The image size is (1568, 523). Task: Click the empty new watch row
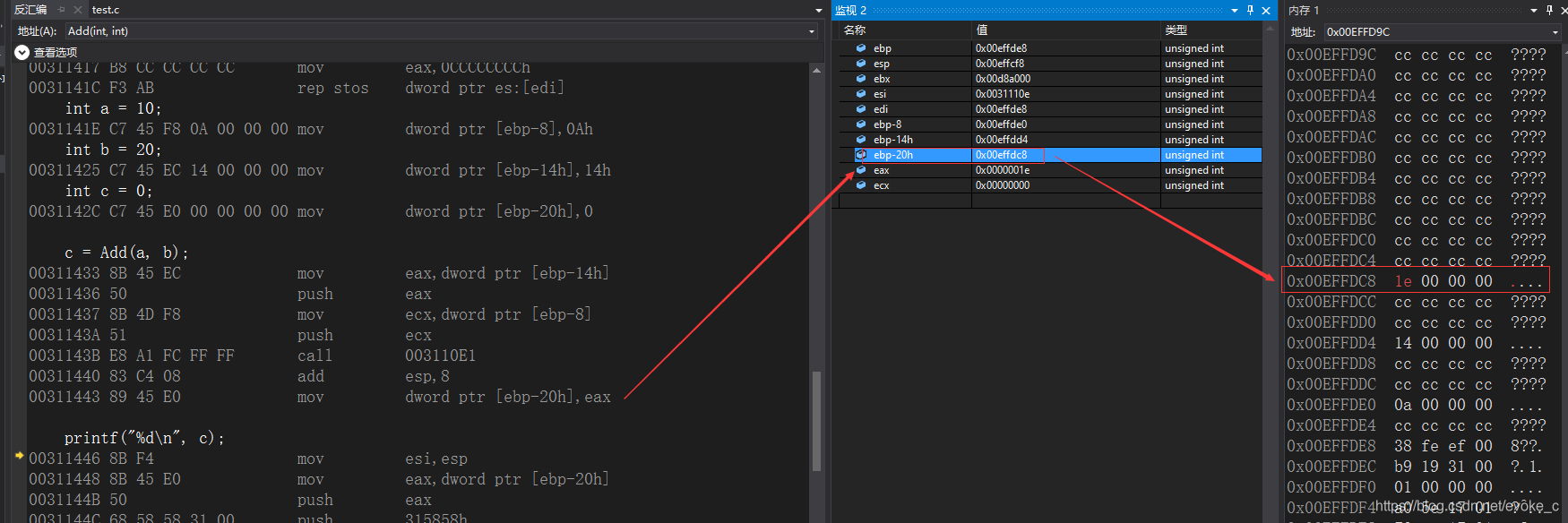pos(1050,201)
